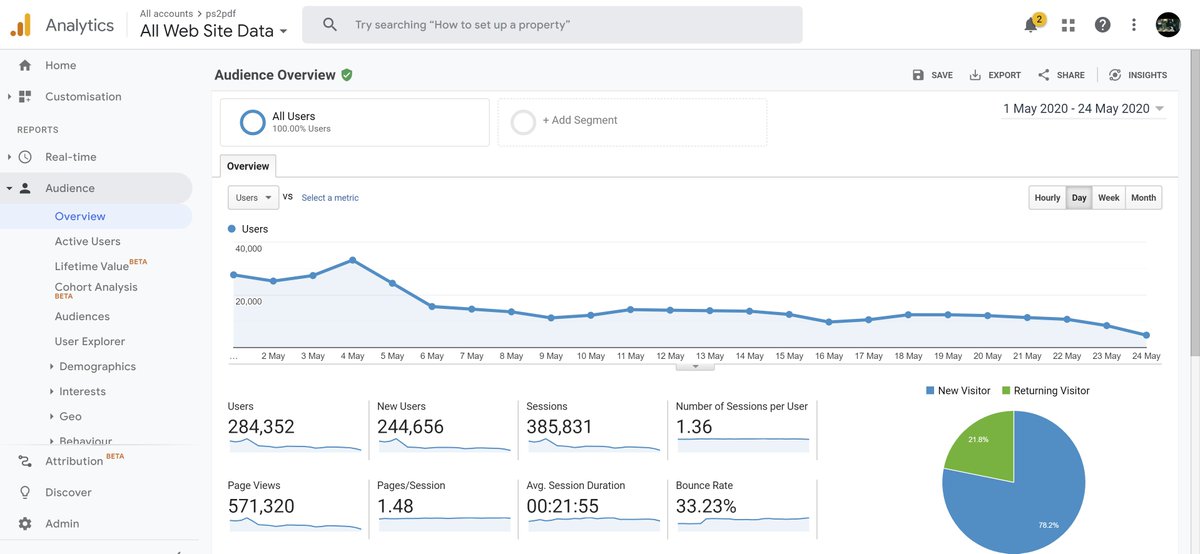Collapse the Audience section

[x=9, y=188]
